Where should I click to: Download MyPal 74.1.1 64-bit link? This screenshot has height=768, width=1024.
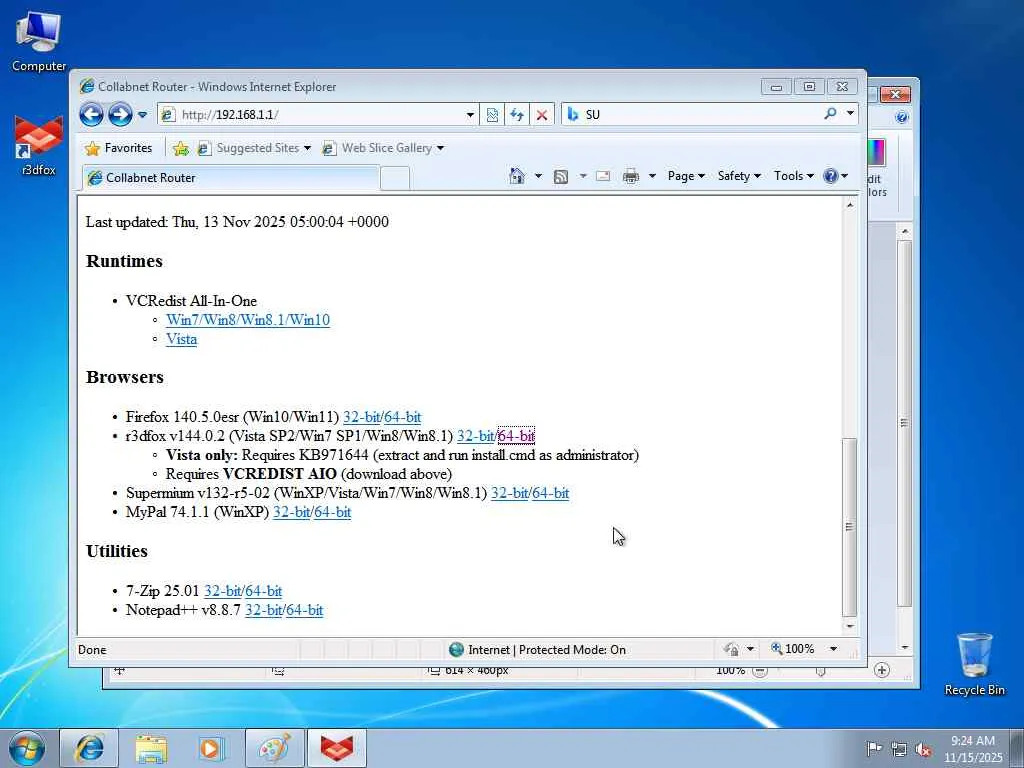pos(332,512)
